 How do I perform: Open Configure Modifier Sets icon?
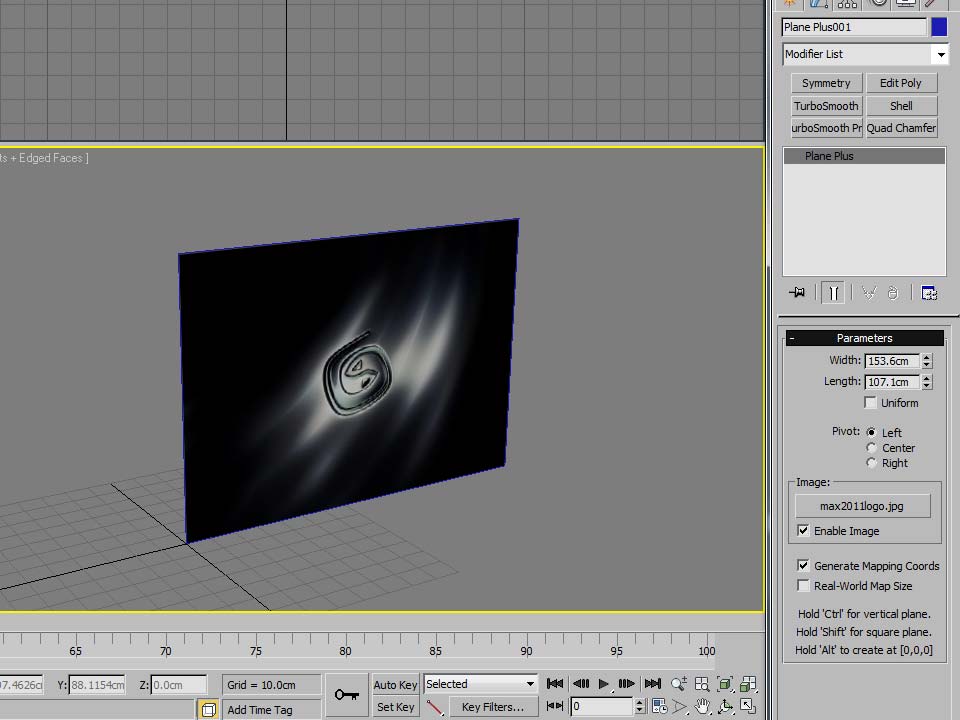point(929,293)
